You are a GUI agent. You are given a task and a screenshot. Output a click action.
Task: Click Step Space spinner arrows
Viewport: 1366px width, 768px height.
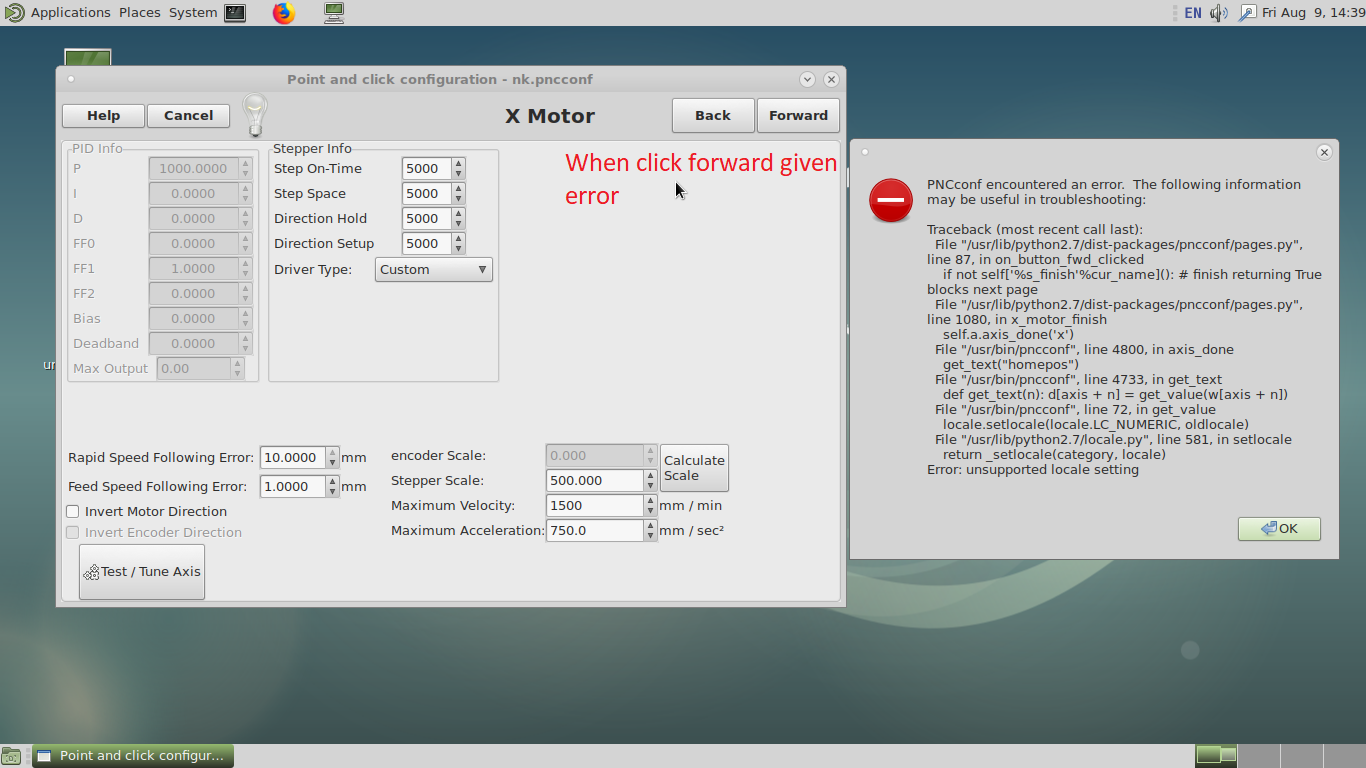pyautogui.click(x=458, y=193)
